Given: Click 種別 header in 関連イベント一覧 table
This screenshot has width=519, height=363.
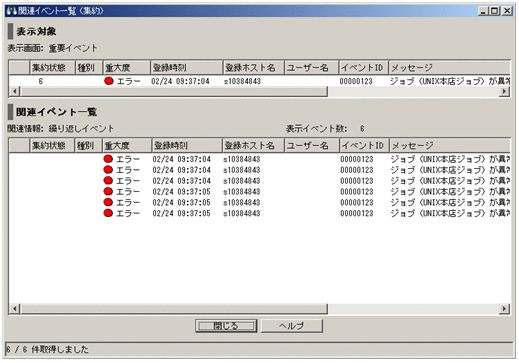Looking at the screenshot, I should click(x=88, y=146).
